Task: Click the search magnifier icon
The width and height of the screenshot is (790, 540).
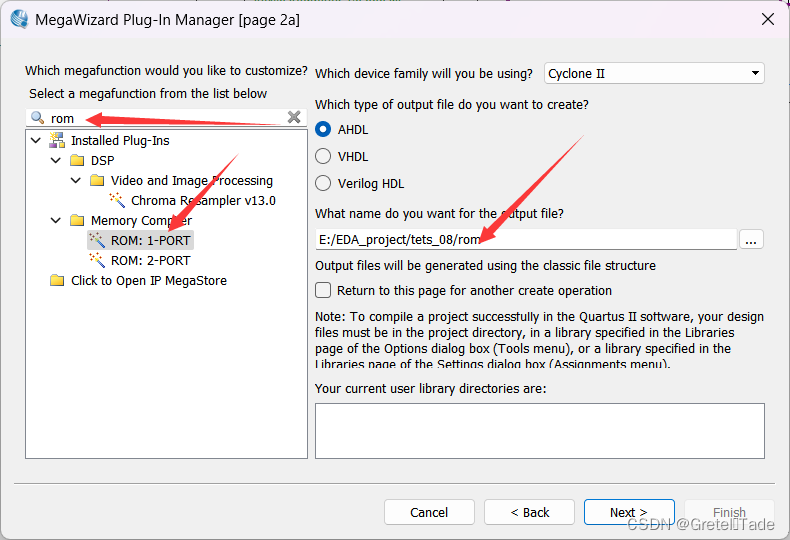Action: [x=37, y=118]
